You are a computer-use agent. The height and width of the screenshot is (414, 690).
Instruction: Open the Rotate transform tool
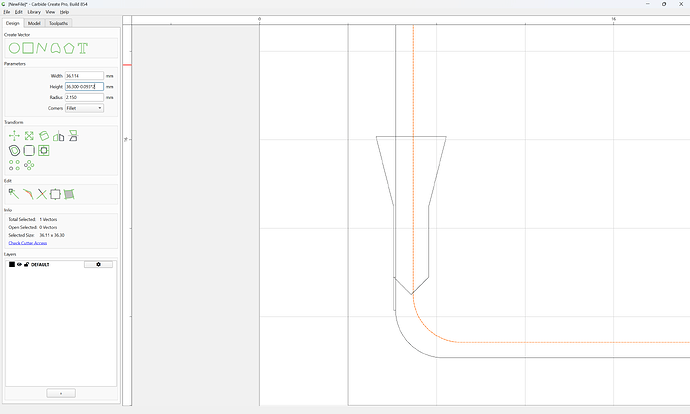[44, 136]
